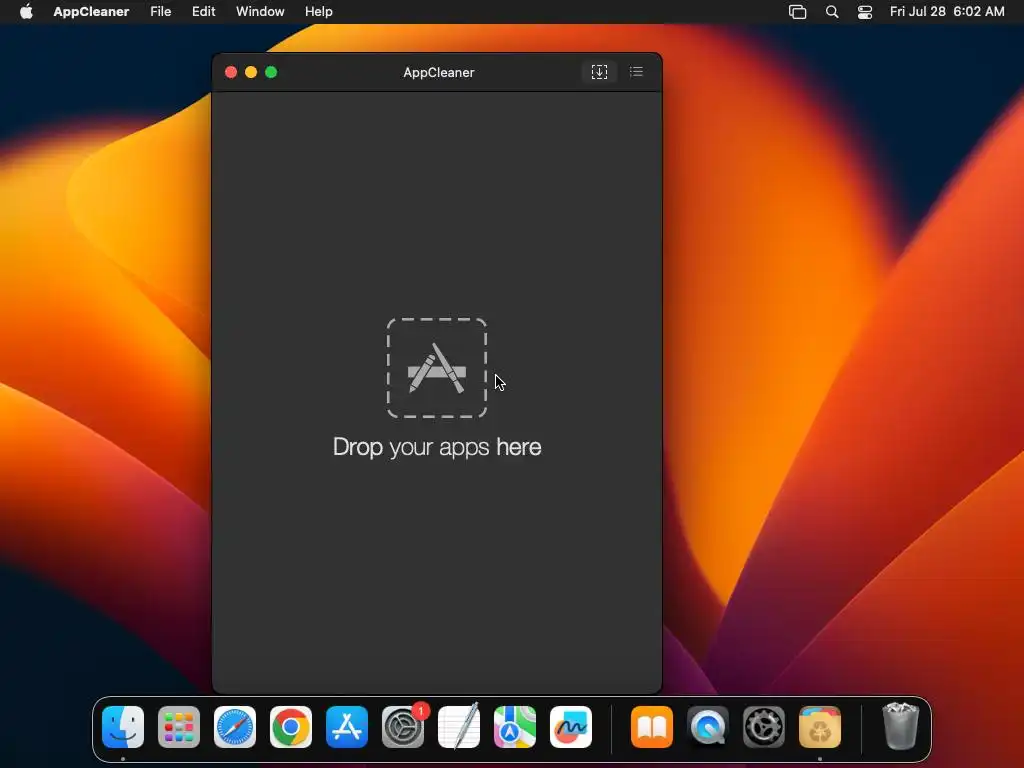Launch Safari from the Dock
1024x768 pixels.
click(235, 727)
